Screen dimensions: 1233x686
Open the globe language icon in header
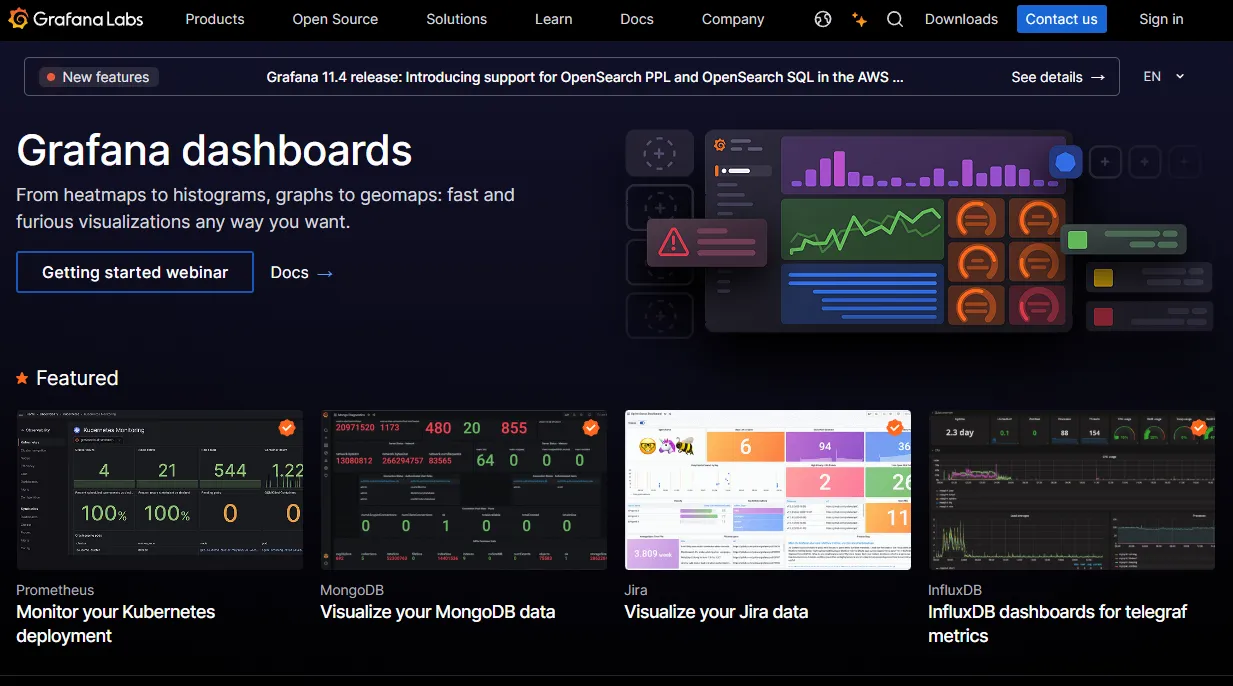click(x=823, y=19)
